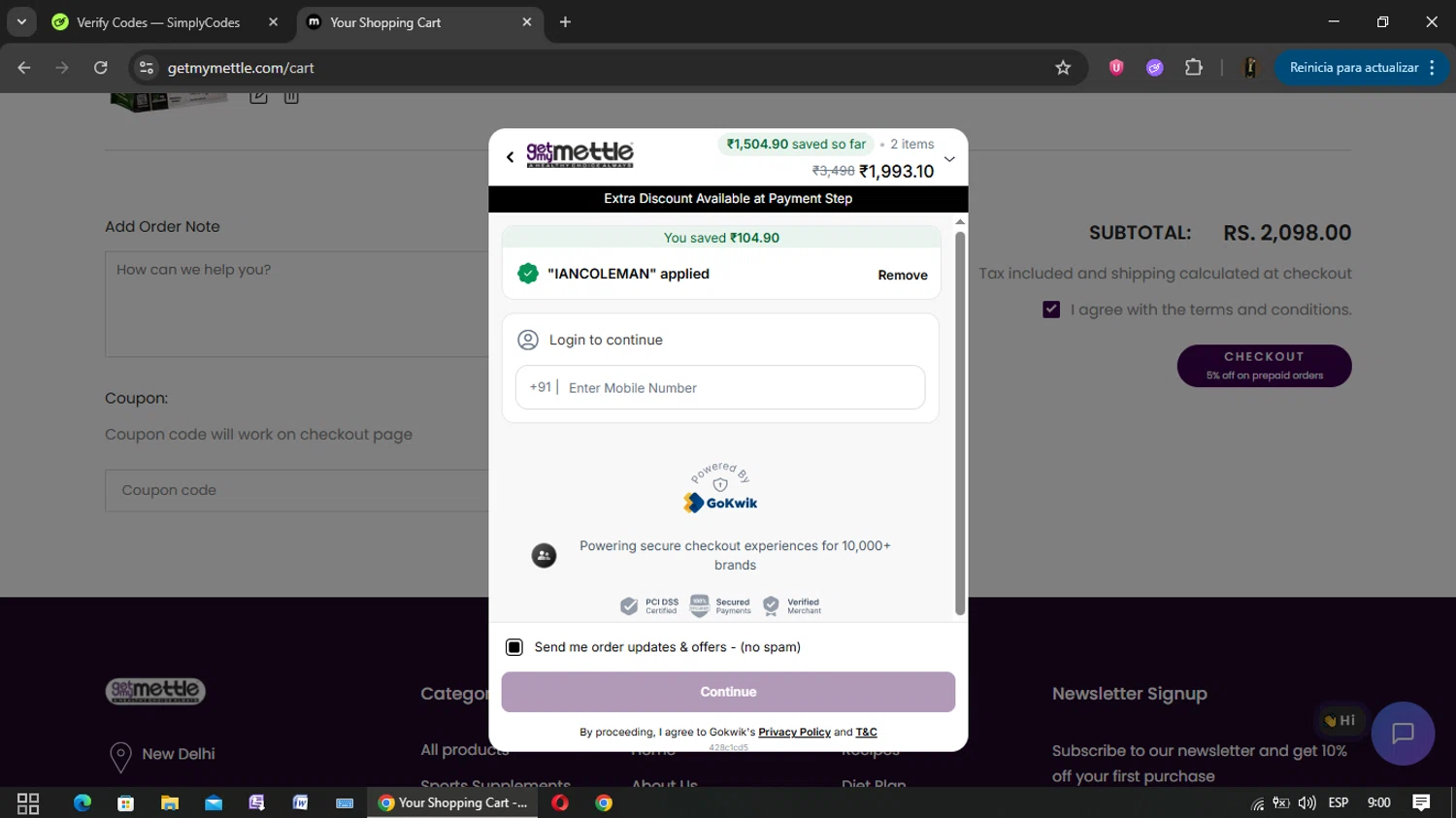1456x818 pixels.
Task: Bookmark this page with the star icon
Action: [x=1063, y=68]
